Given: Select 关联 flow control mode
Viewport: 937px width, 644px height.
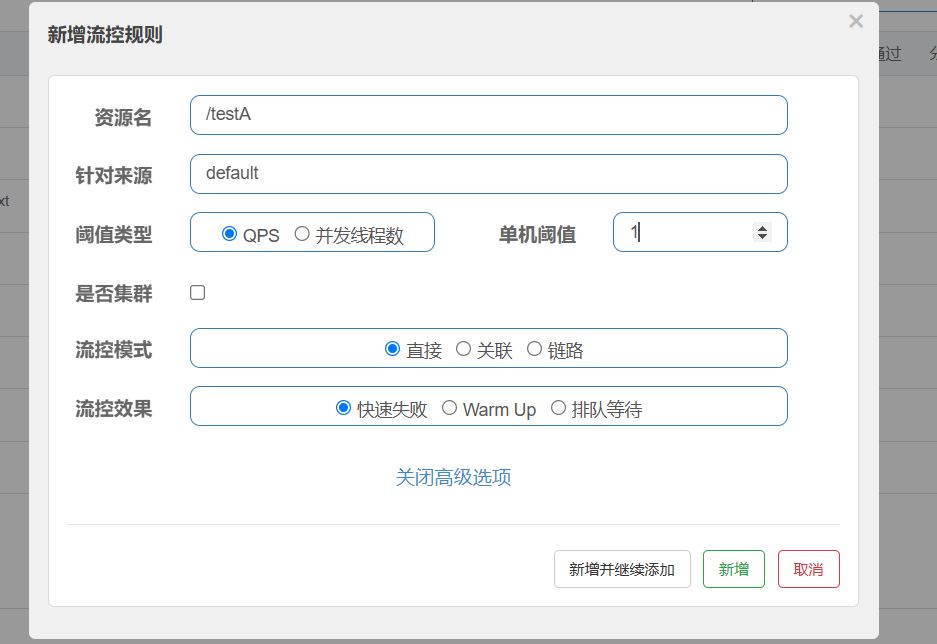Looking at the screenshot, I should pos(463,349).
